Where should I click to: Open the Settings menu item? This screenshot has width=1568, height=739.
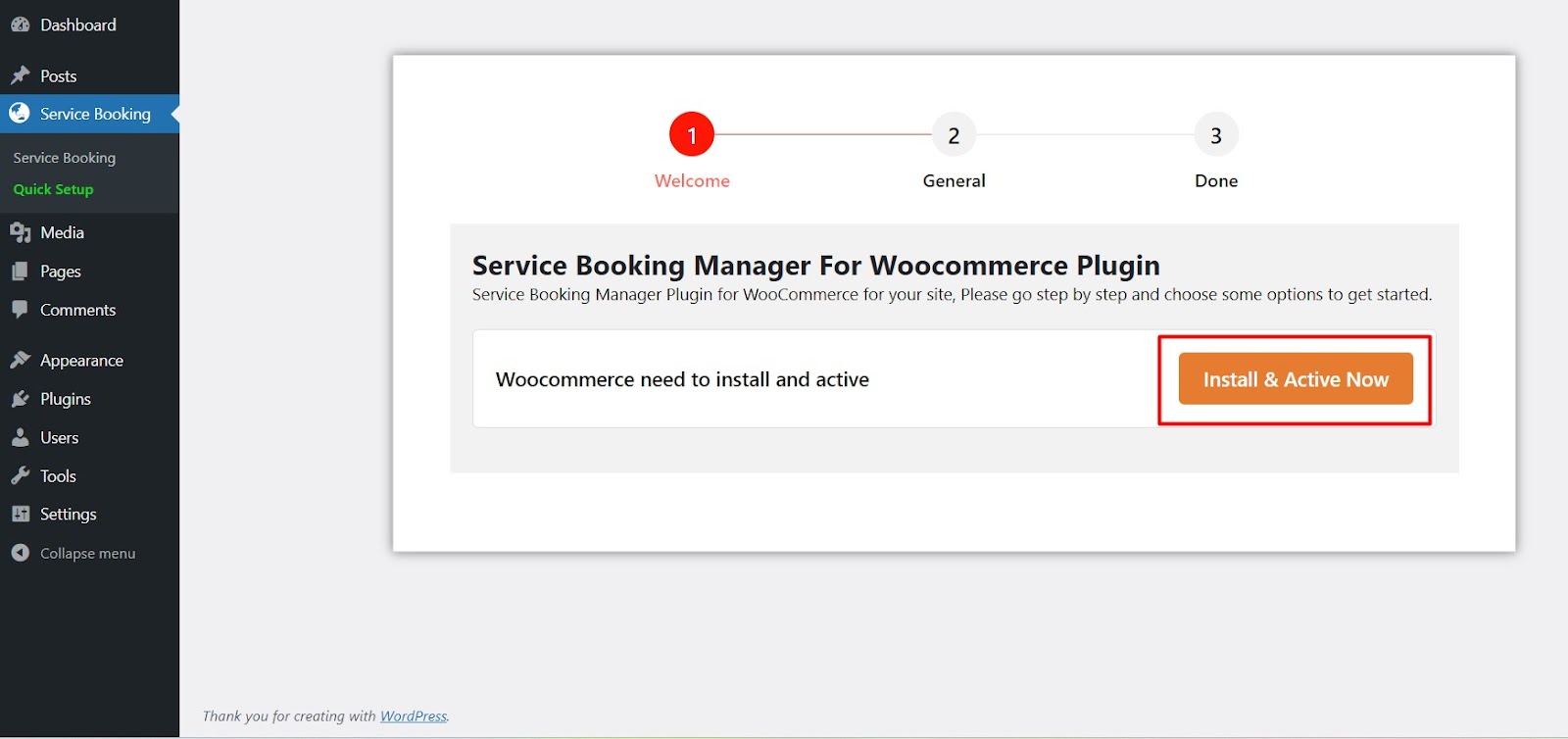click(89, 514)
